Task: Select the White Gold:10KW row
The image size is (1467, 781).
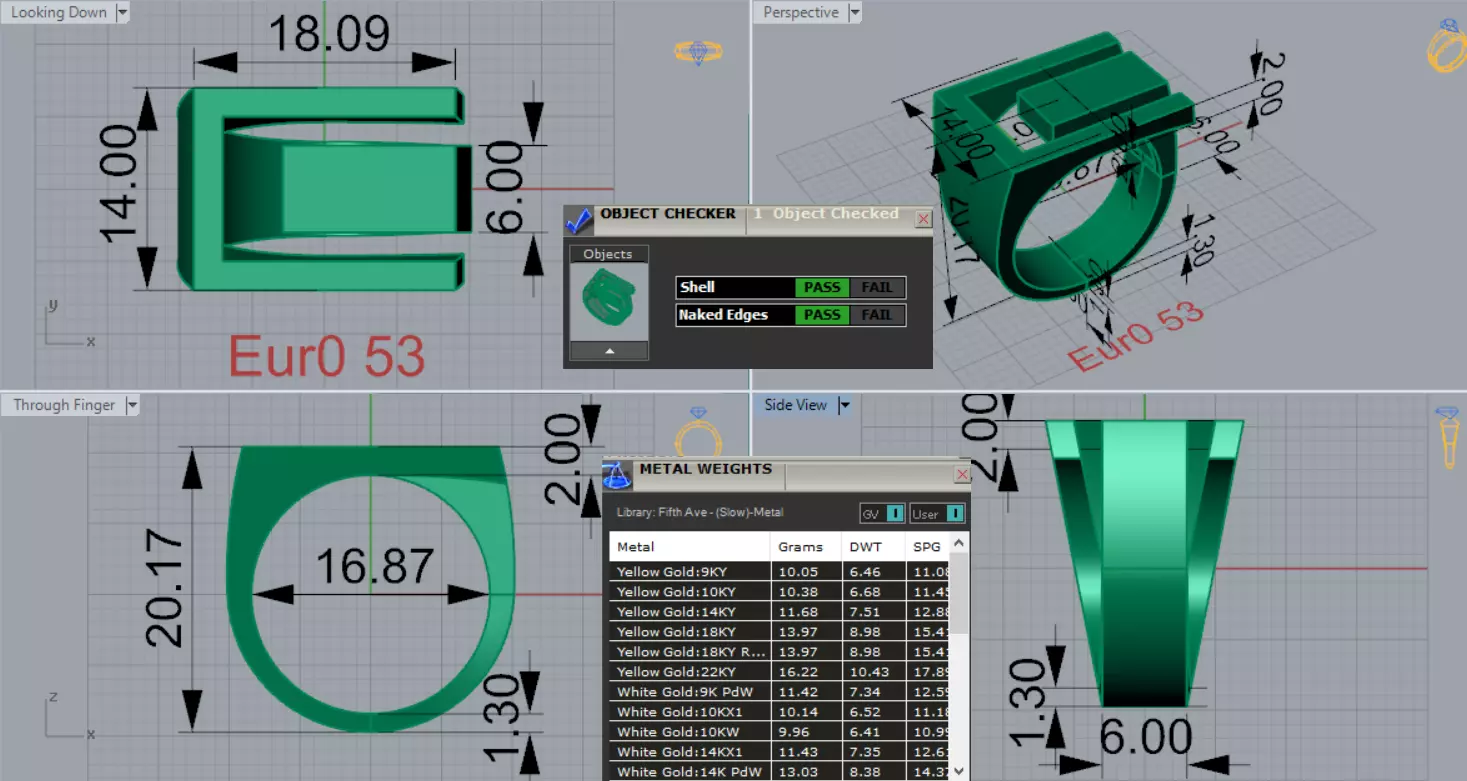Action: tap(780, 732)
